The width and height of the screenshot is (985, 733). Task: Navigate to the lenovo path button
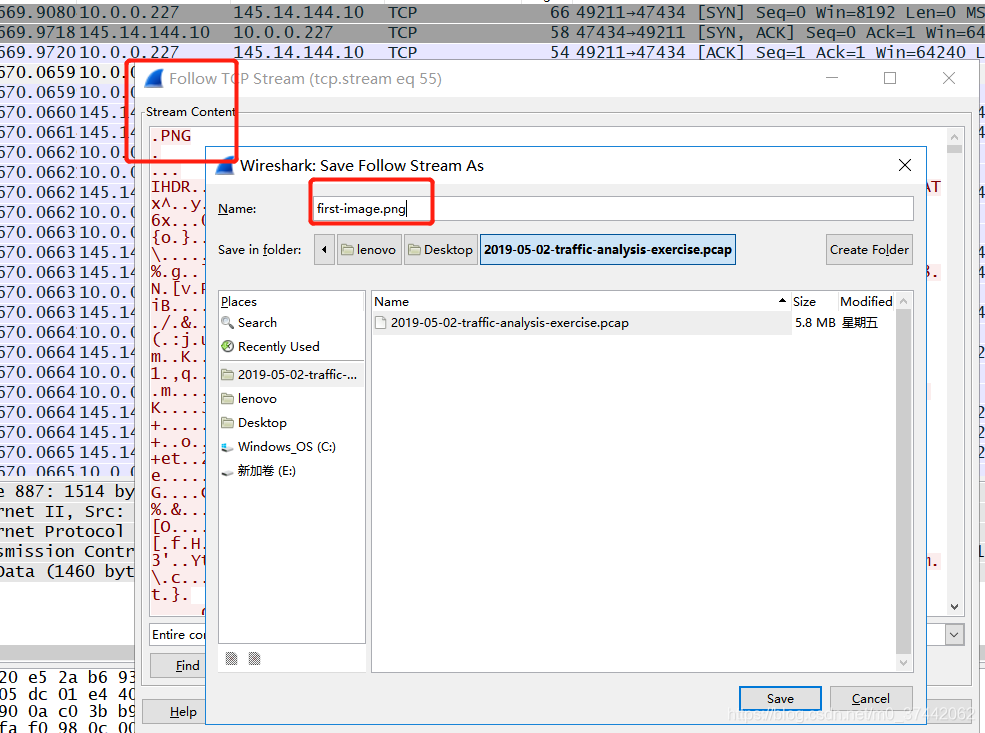pyautogui.click(x=369, y=249)
